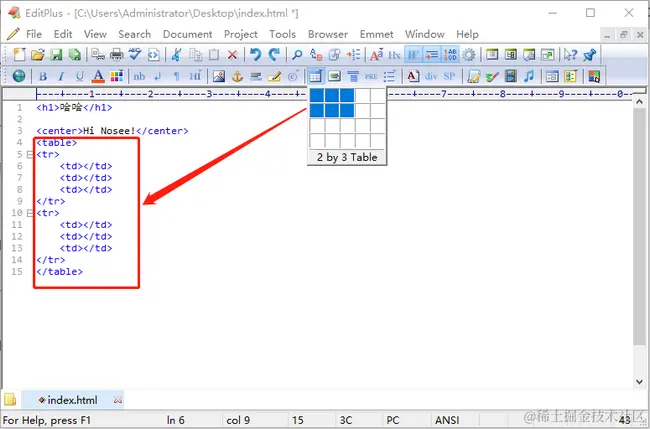Apply Bold with the B icon

pyautogui.click(x=43, y=76)
